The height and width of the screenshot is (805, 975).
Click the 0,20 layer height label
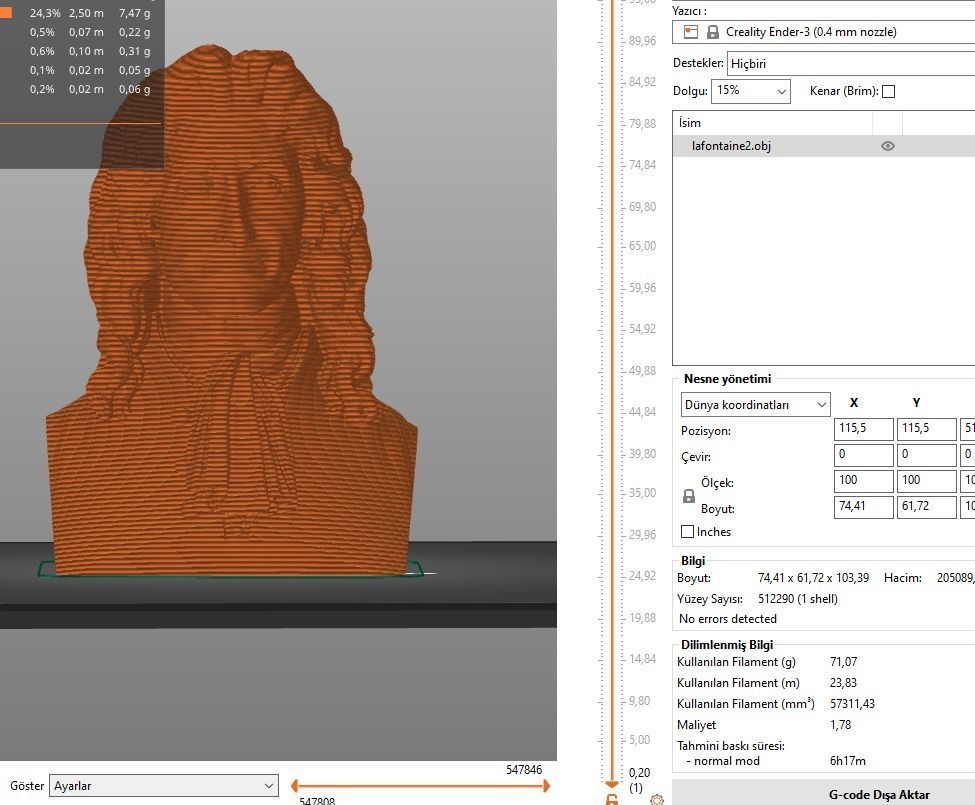tap(639, 773)
